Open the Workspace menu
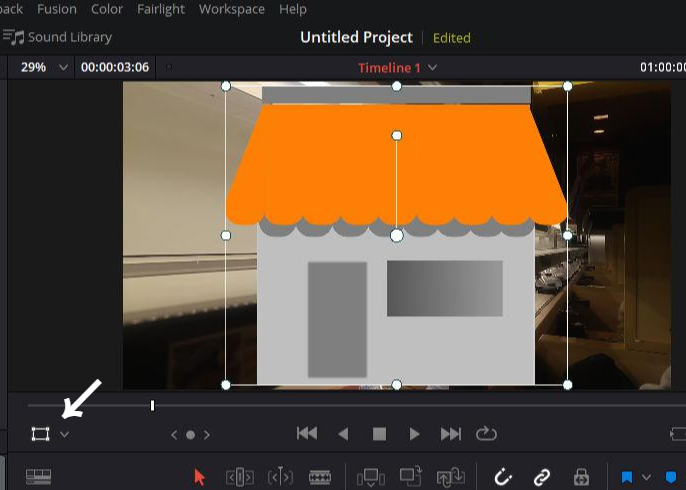 click(231, 9)
